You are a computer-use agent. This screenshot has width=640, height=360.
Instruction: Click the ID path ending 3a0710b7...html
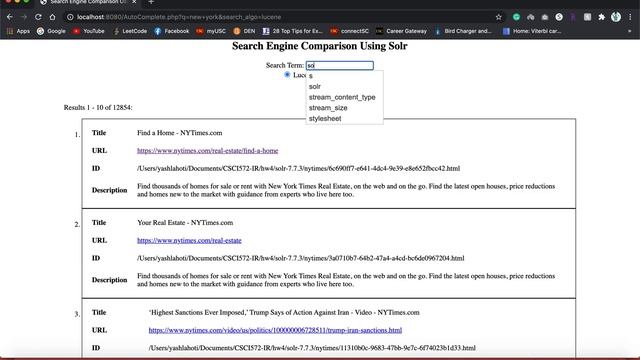click(x=300, y=258)
